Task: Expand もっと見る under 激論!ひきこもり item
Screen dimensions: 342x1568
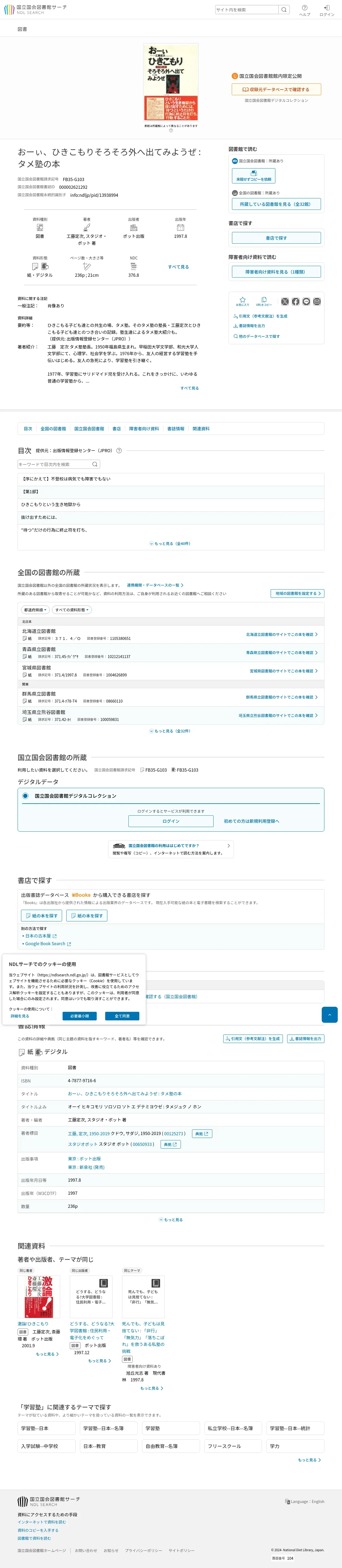Action: point(47,1354)
